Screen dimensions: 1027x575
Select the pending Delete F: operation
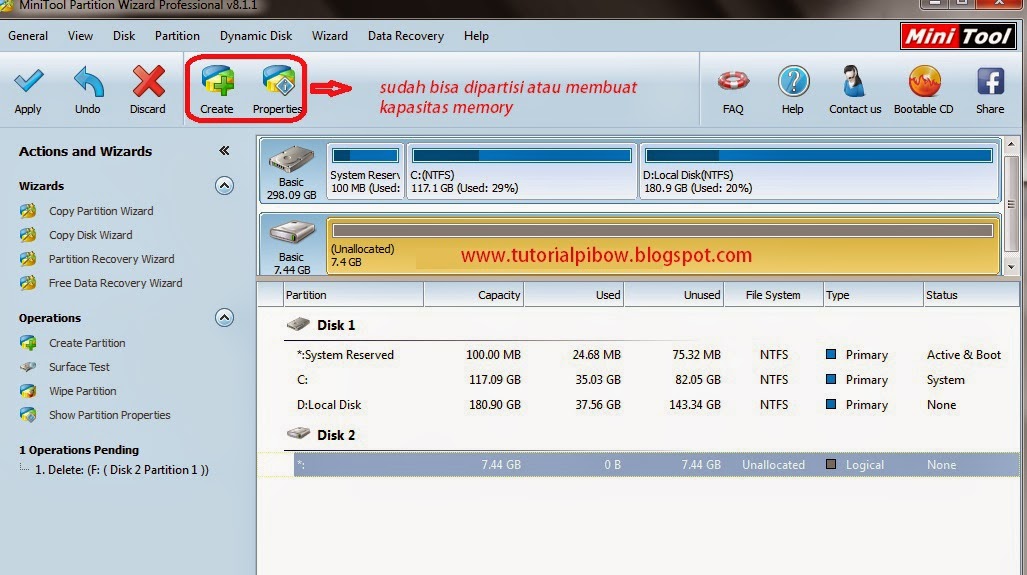[122, 470]
